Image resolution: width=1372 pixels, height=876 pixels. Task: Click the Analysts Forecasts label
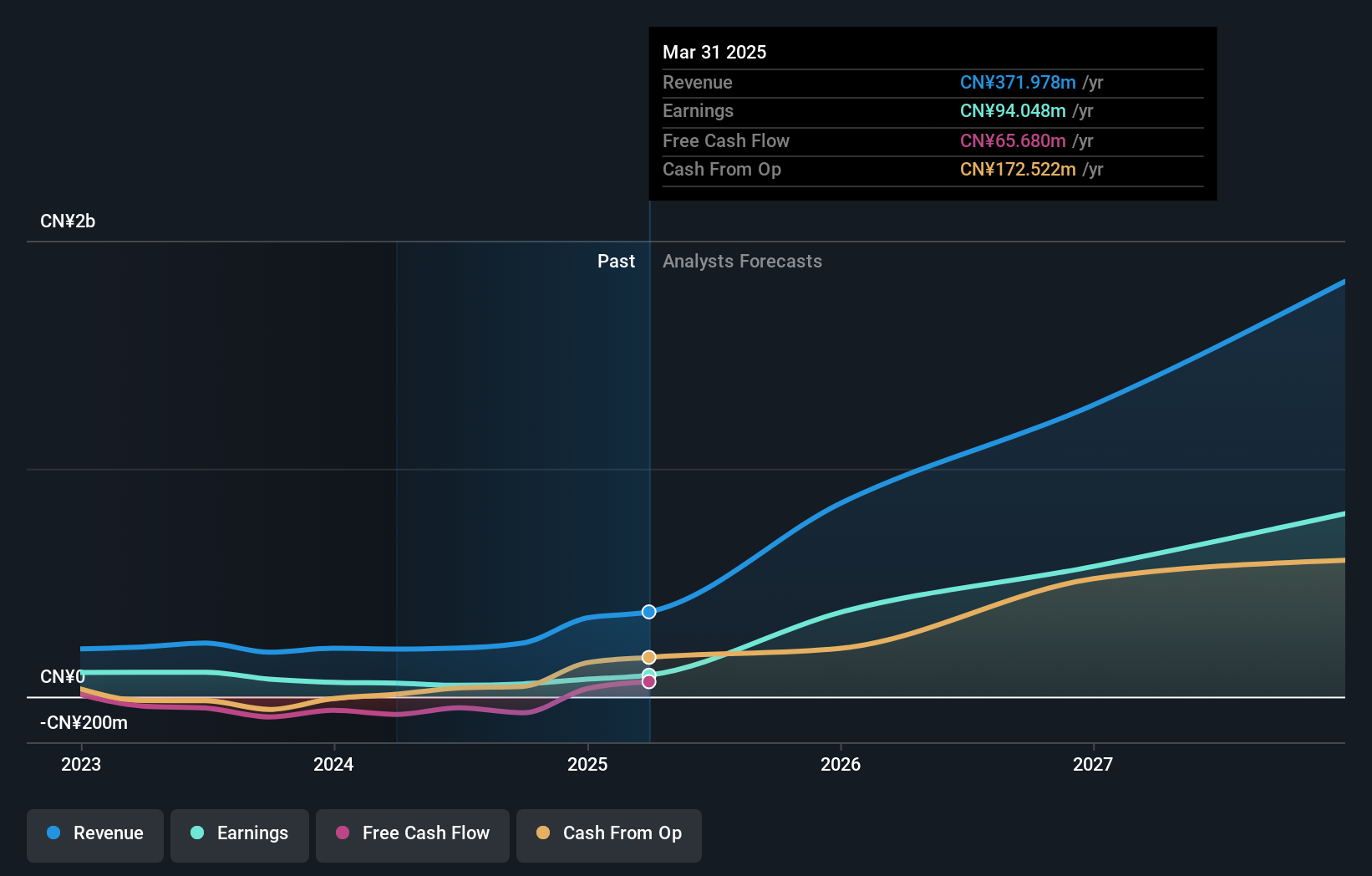pyautogui.click(x=742, y=262)
